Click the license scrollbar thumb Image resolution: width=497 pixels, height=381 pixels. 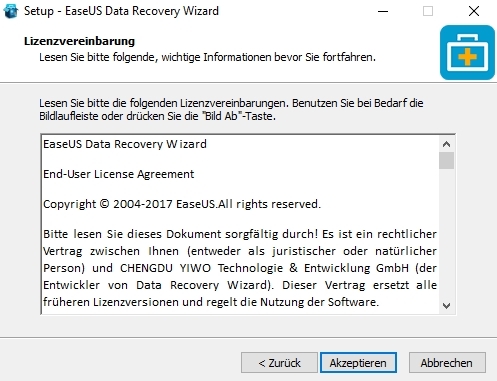tap(446, 161)
